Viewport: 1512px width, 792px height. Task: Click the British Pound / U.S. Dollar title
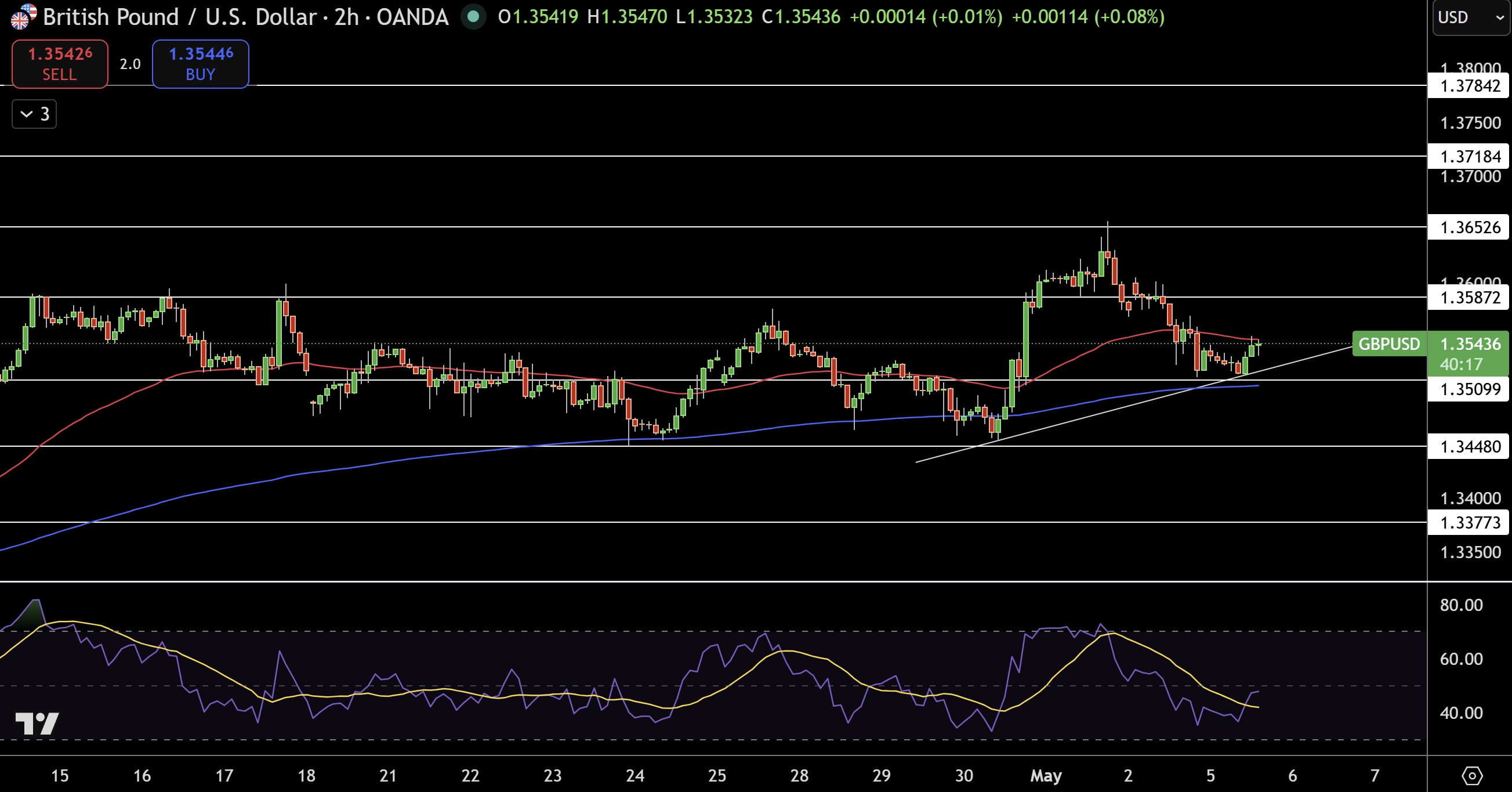point(180,17)
